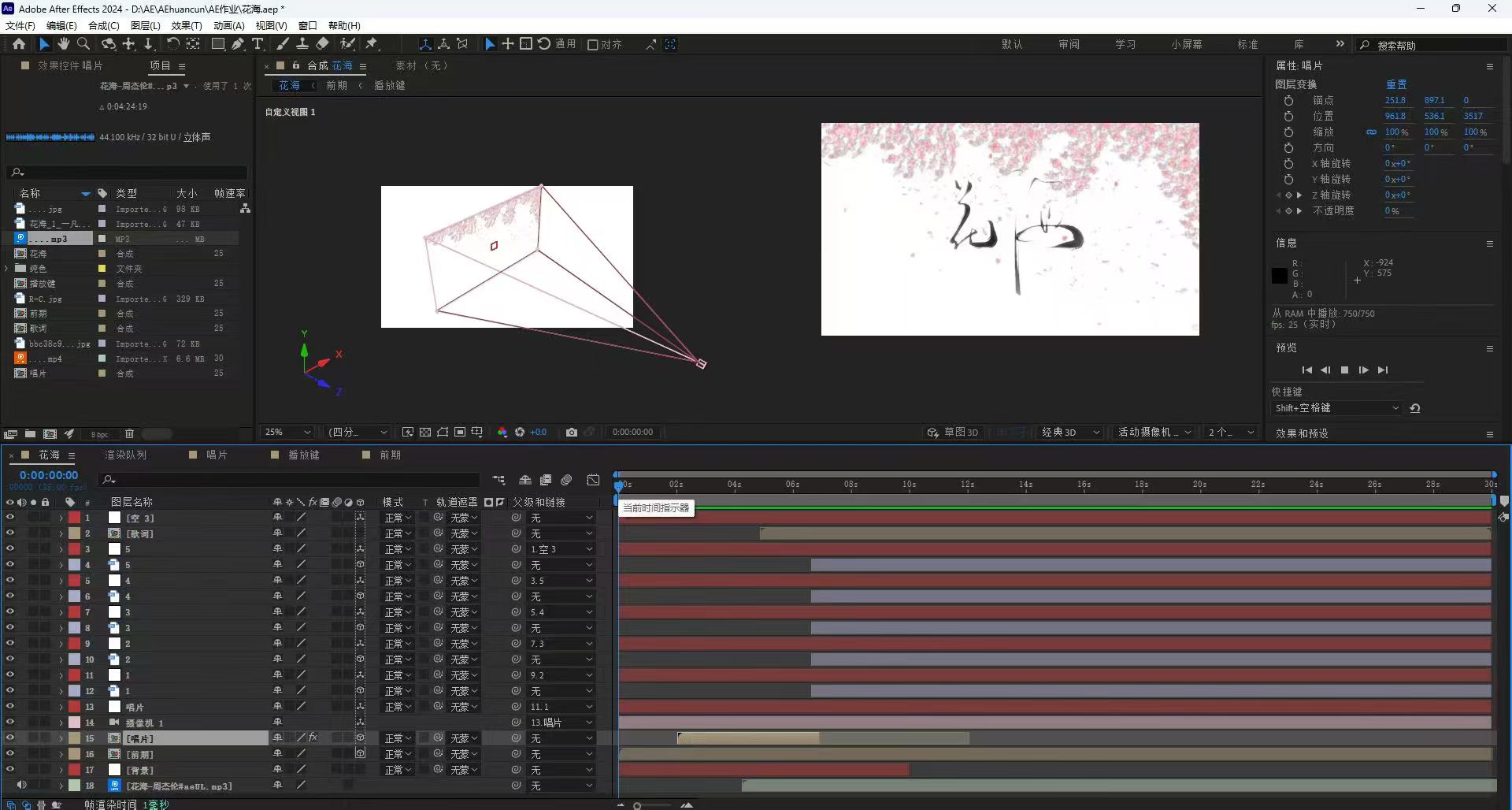This screenshot has width=1512, height=810.
Task: Create new folder in Project panel
Action: [x=30, y=434]
